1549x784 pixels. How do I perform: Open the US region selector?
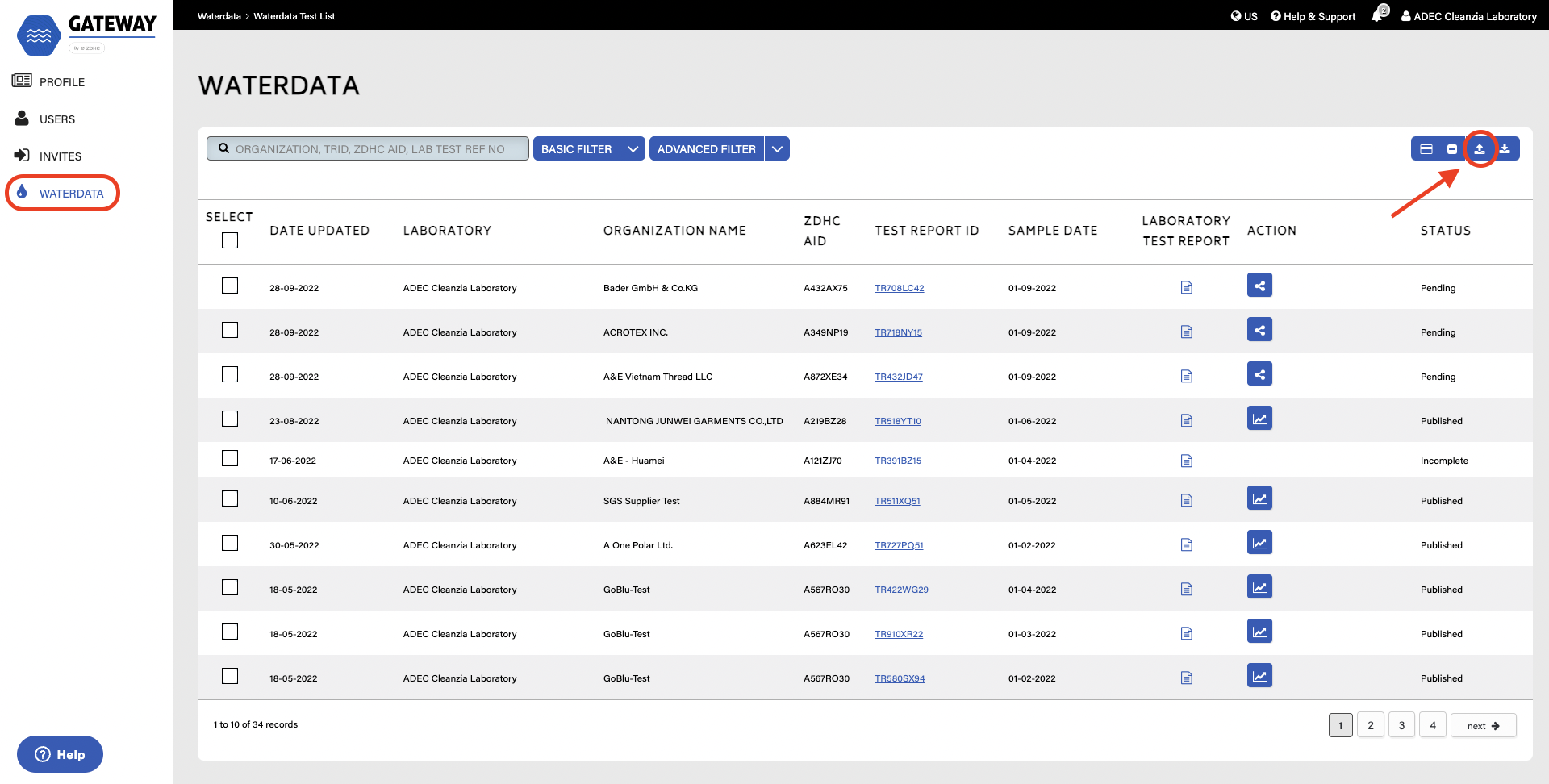[1244, 16]
